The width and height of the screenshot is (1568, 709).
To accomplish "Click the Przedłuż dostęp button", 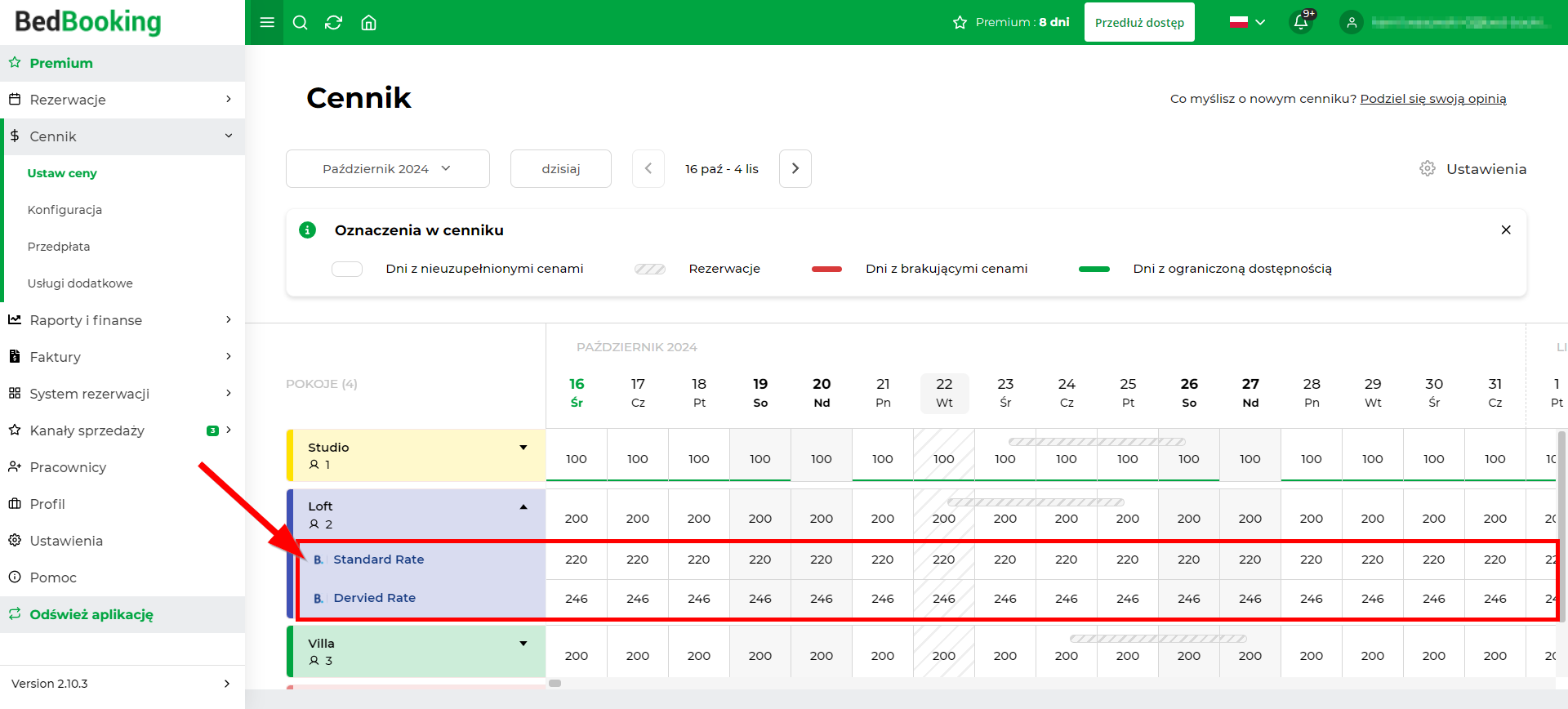I will pos(1139,22).
